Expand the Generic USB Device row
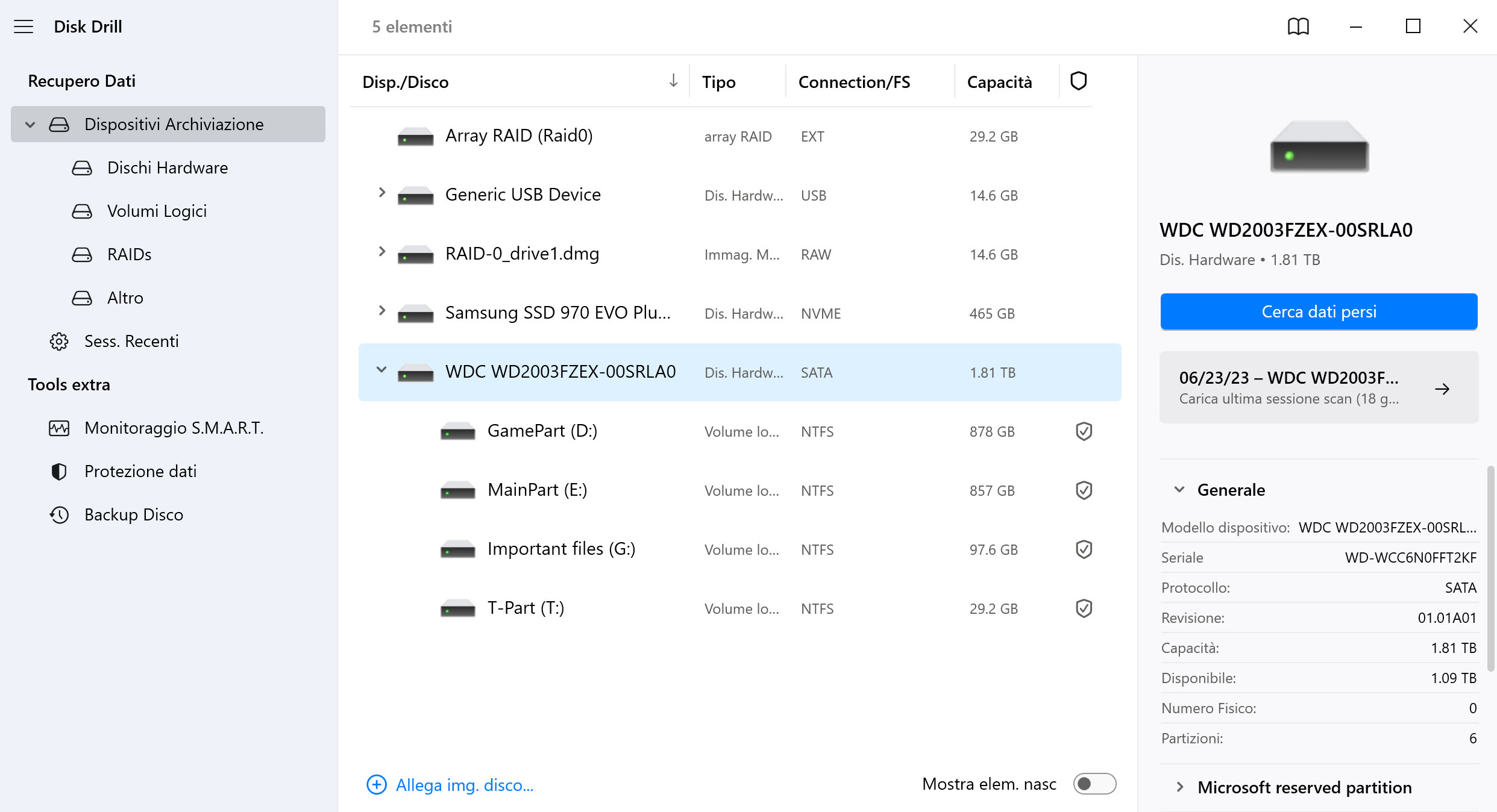The image size is (1497, 812). coord(381,192)
